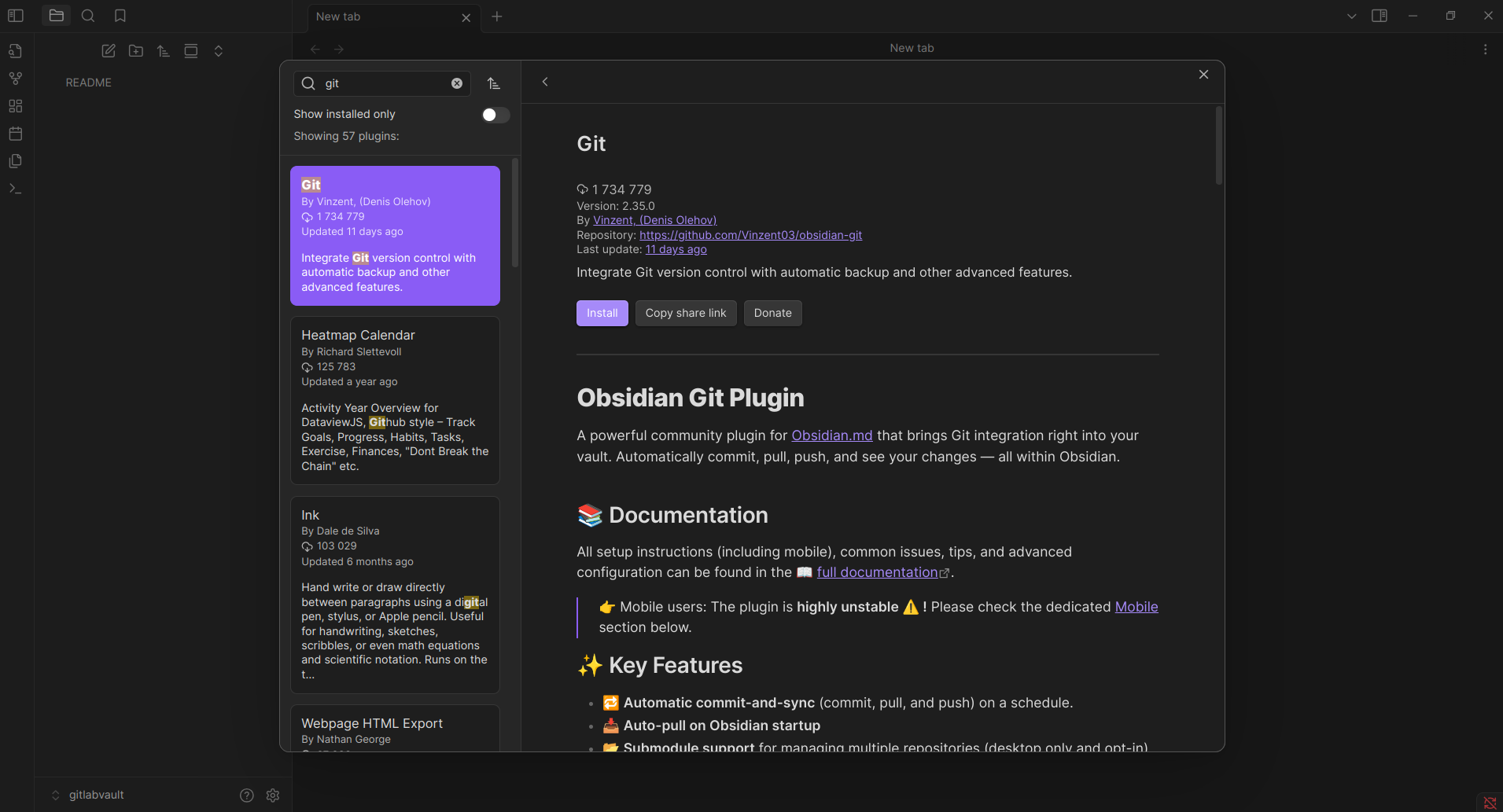This screenshot has height=812, width=1503.
Task: Click the plugin details scrollbar
Action: [x=1219, y=145]
